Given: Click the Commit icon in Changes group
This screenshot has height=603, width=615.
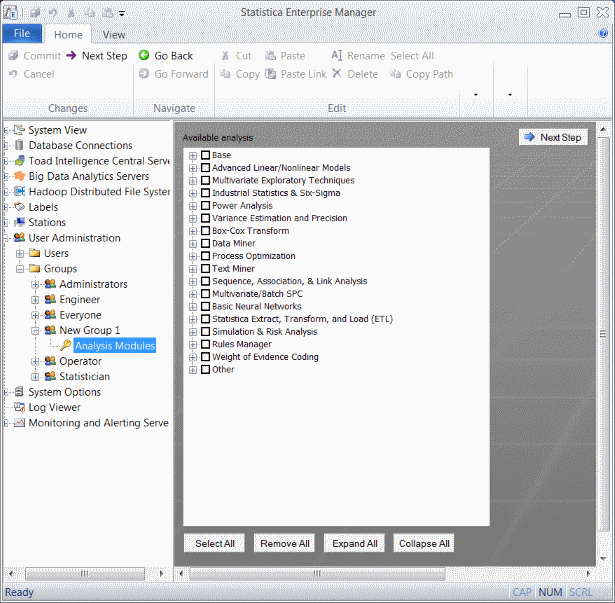Looking at the screenshot, I should click(13, 55).
